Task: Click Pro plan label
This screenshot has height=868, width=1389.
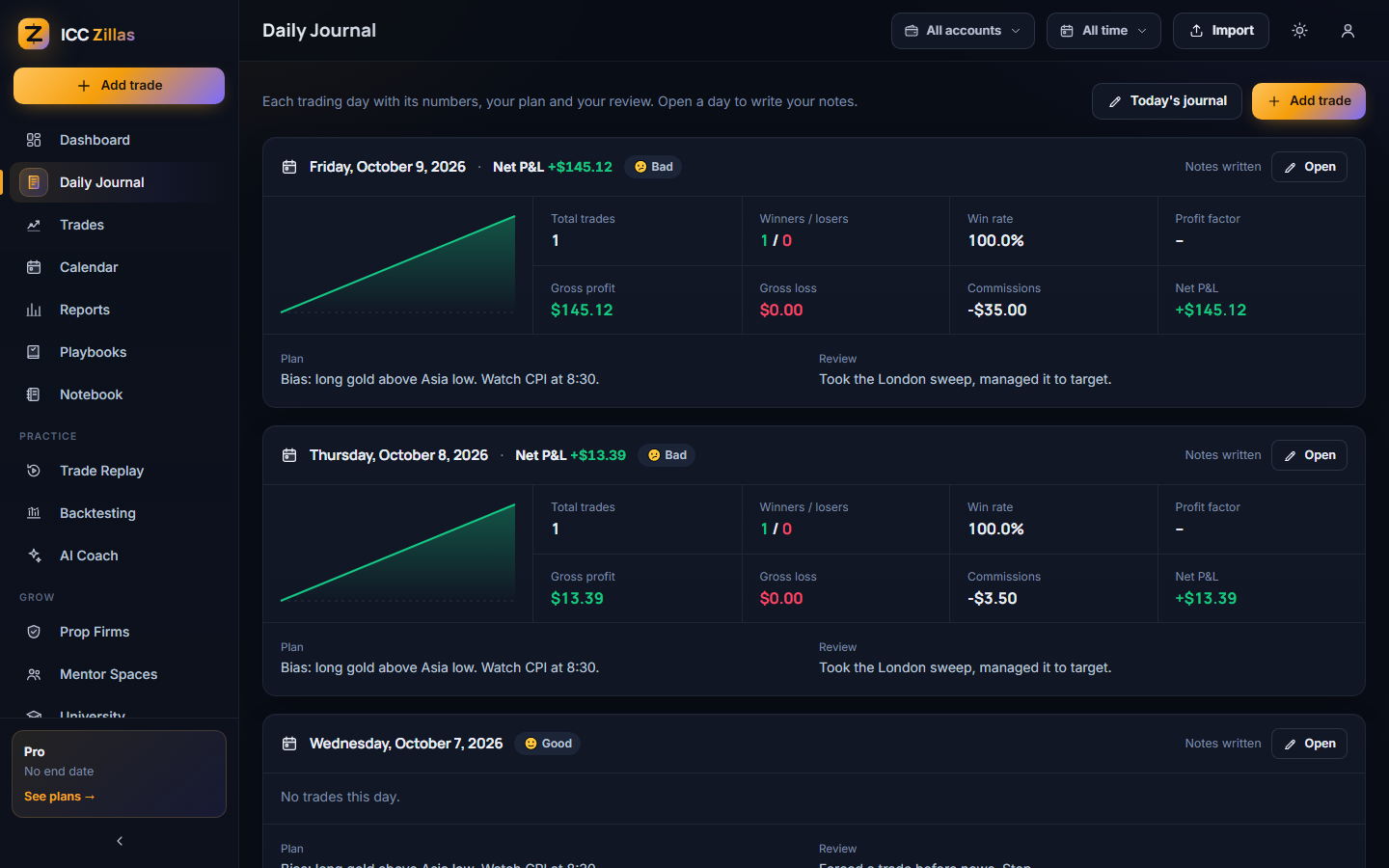Action: point(35,751)
